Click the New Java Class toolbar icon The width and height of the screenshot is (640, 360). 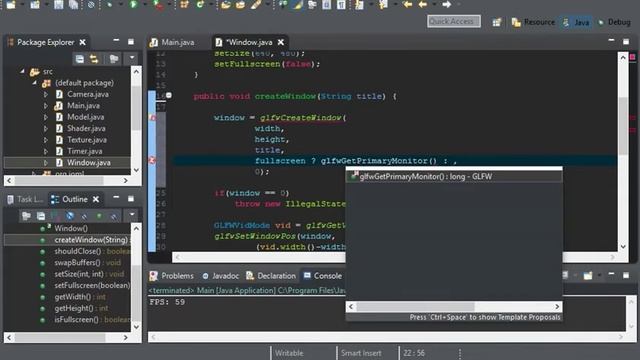(x=200, y=4)
